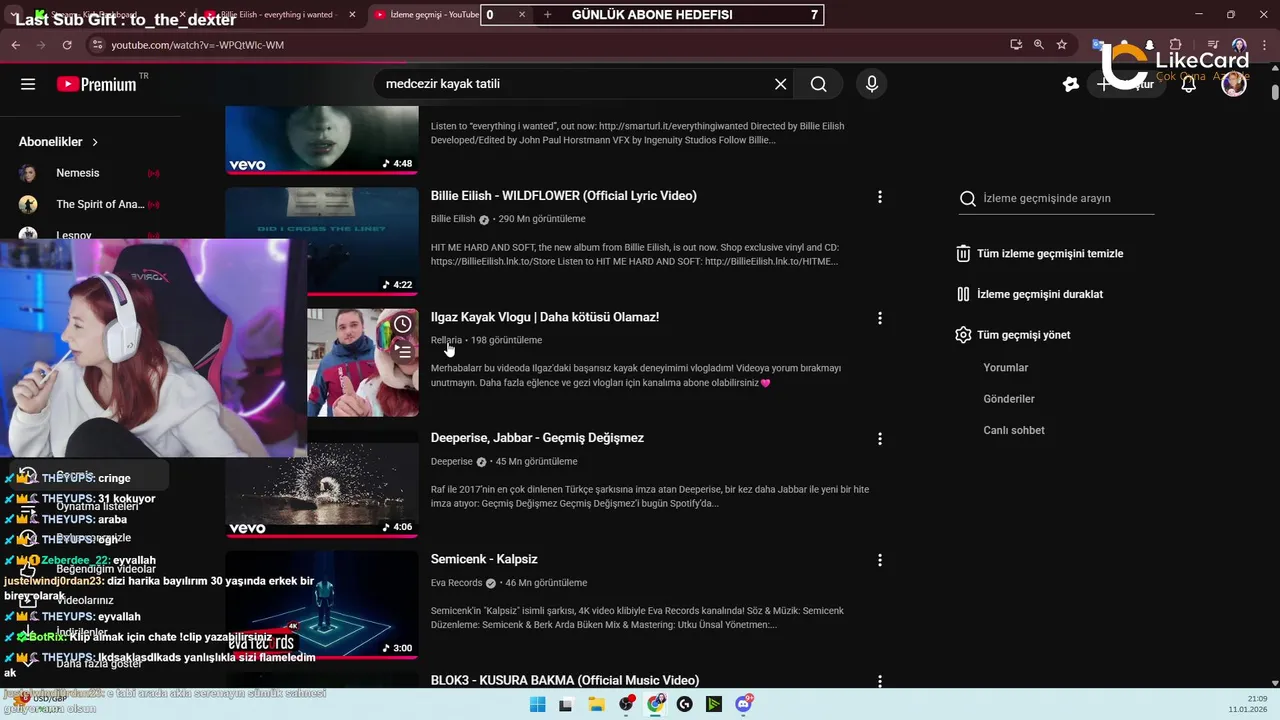
Task: Click pause icon beside İzleme geçmişini duraklat
Action: 963,294
